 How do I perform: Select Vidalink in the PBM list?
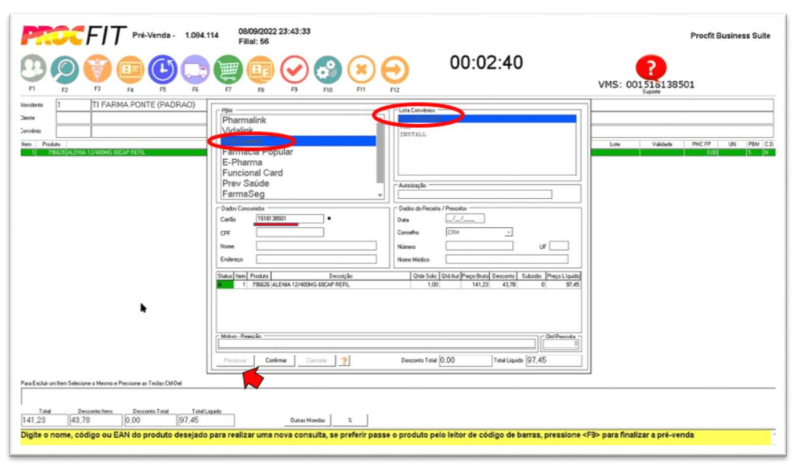click(x=238, y=130)
